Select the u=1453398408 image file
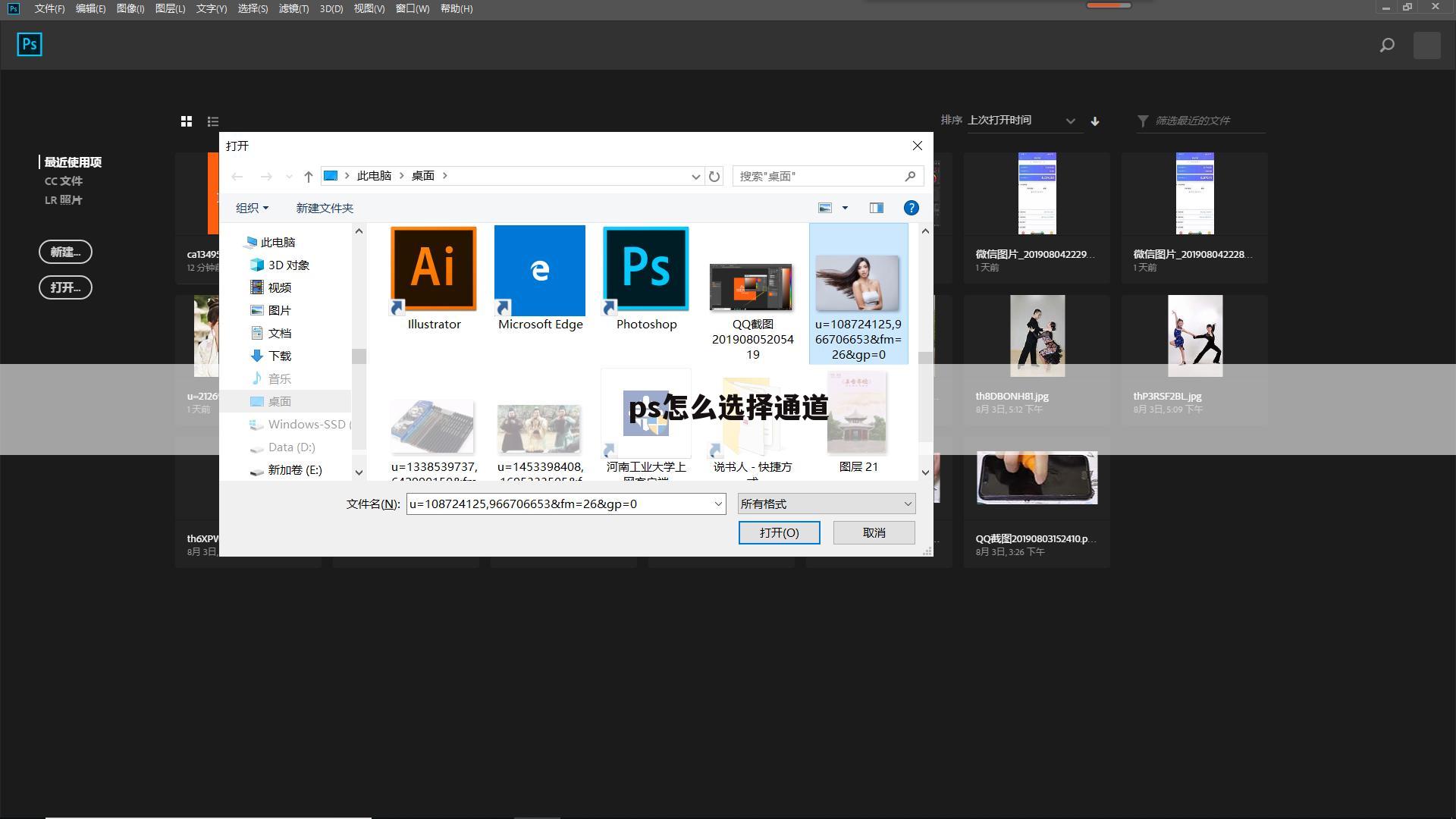Viewport: 1456px width, 819px height. click(539, 428)
